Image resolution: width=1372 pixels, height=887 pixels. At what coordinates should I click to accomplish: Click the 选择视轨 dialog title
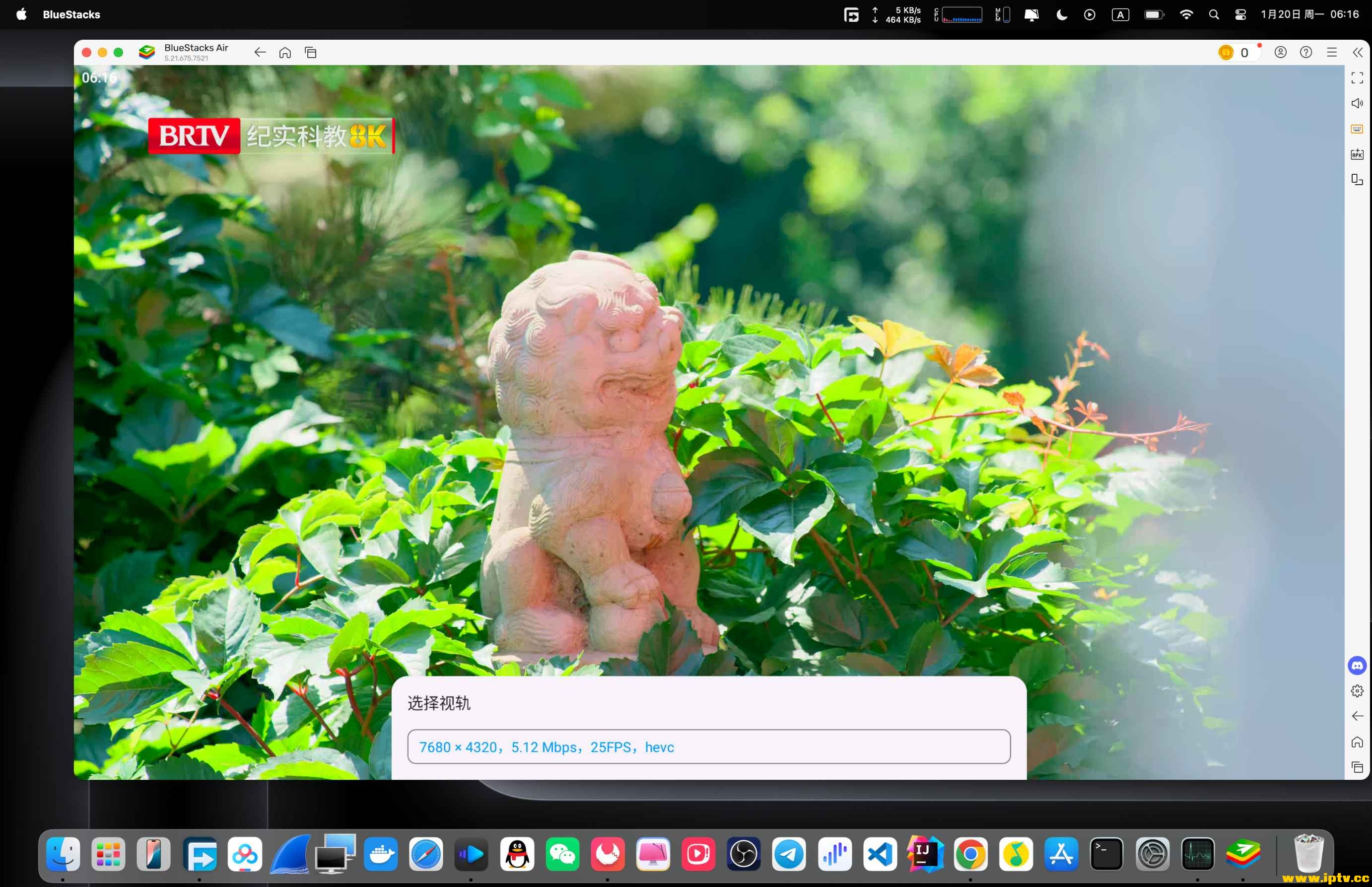439,703
